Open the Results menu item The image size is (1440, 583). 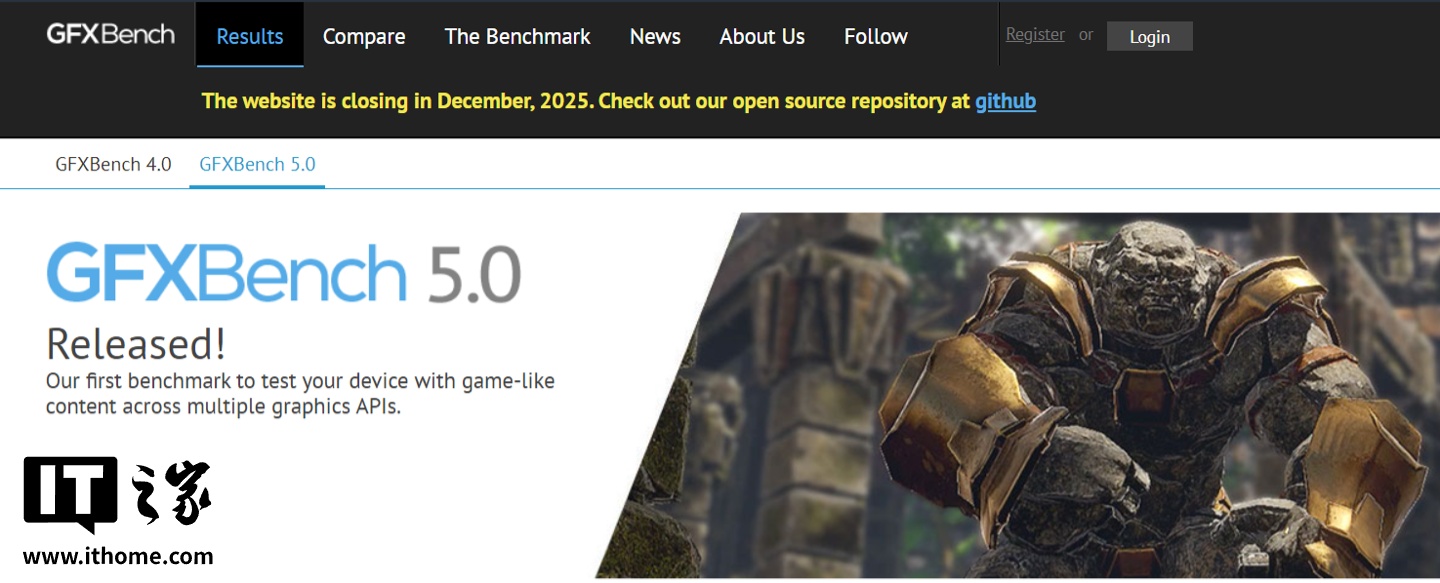point(250,36)
